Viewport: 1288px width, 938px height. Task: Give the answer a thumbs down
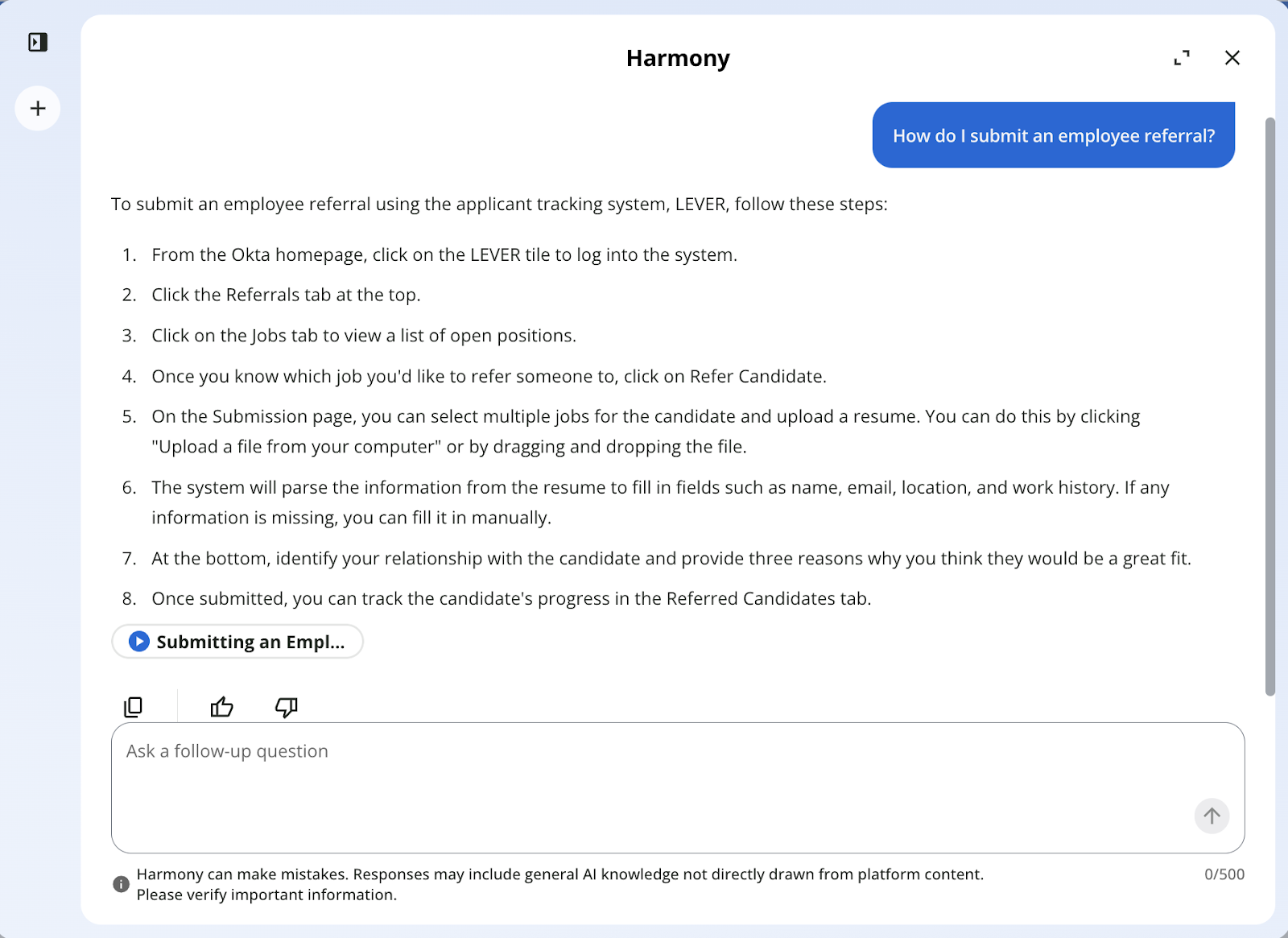tap(286, 707)
